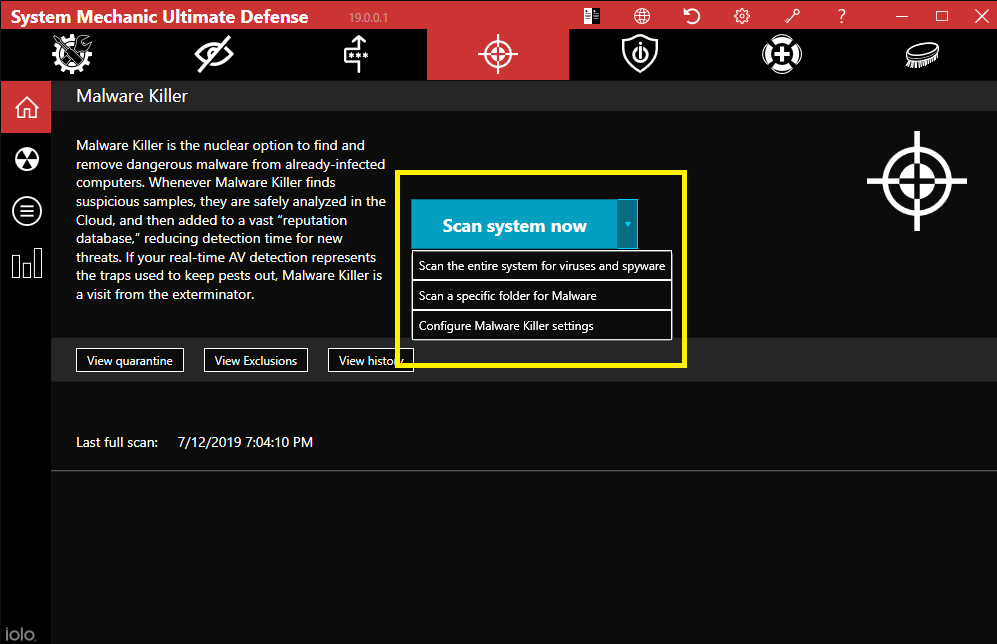Image resolution: width=997 pixels, height=644 pixels.
Task: Open the recovery lifebuoy icon
Action: [781, 54]
